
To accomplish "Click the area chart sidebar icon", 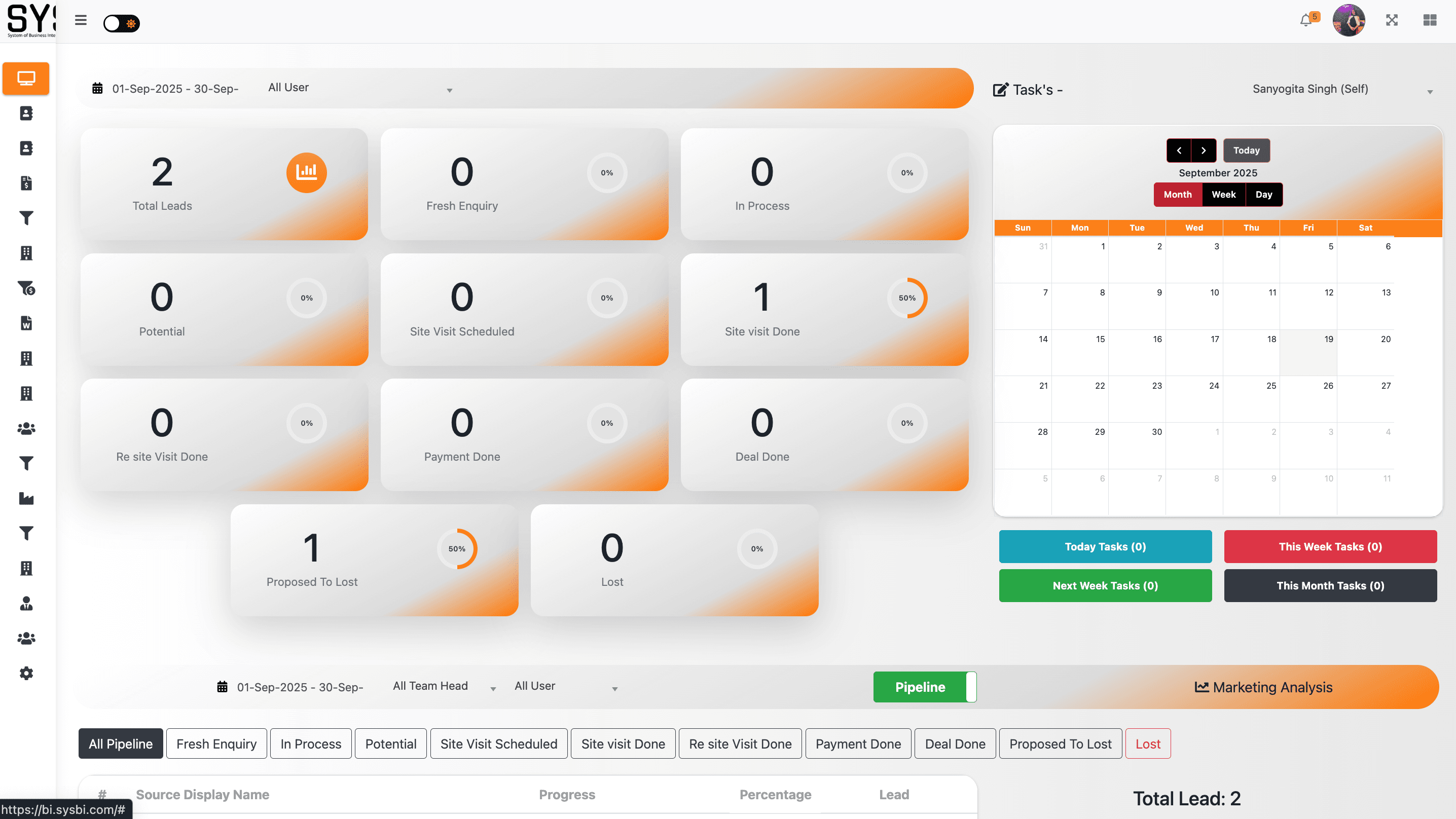I will tap(26, 499).
